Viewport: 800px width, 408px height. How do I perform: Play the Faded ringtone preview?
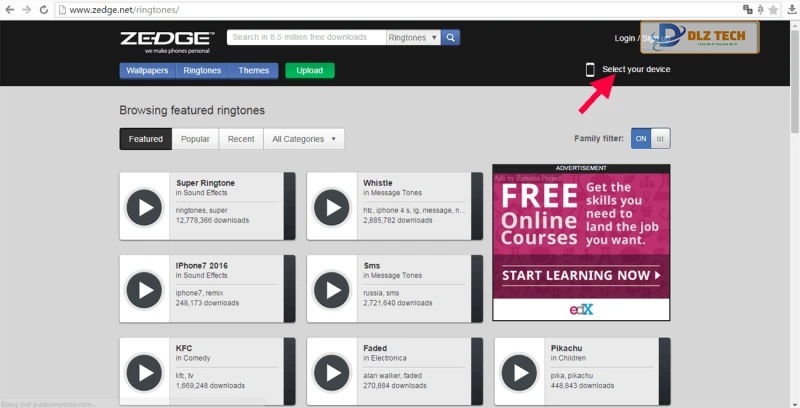[332, 372]
